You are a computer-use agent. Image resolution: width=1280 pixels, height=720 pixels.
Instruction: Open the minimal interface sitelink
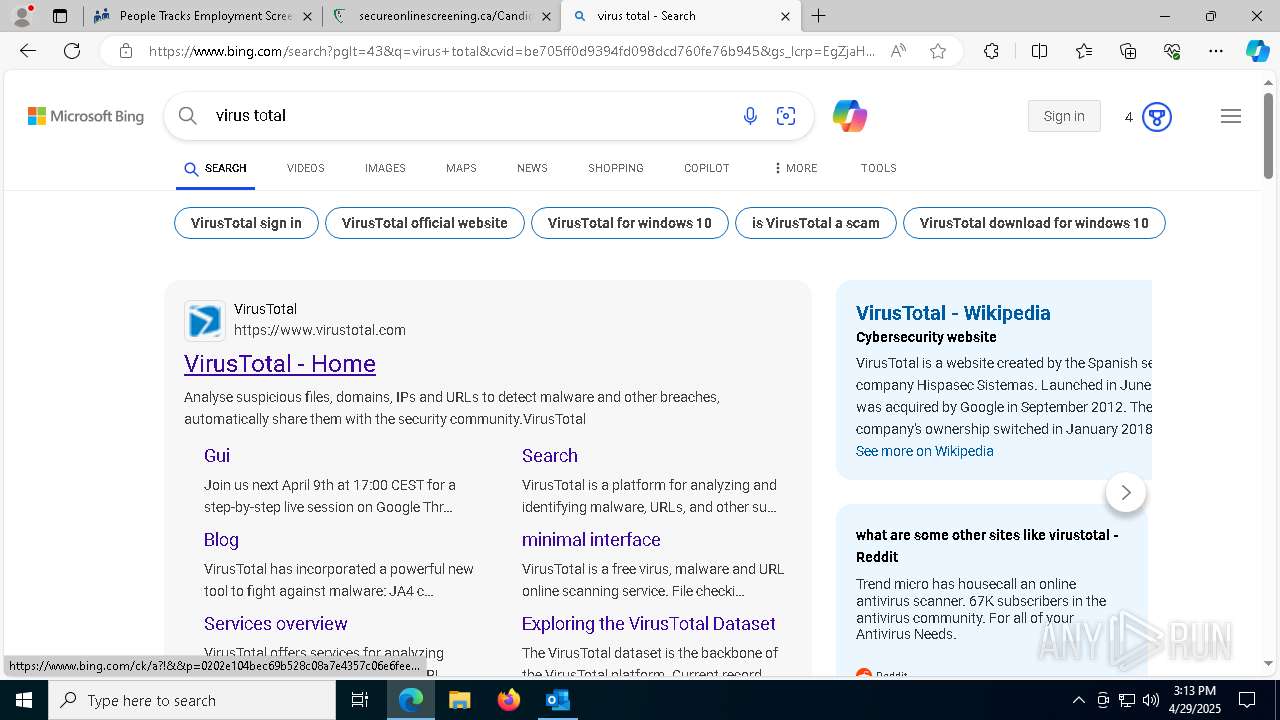pos(591,539)
